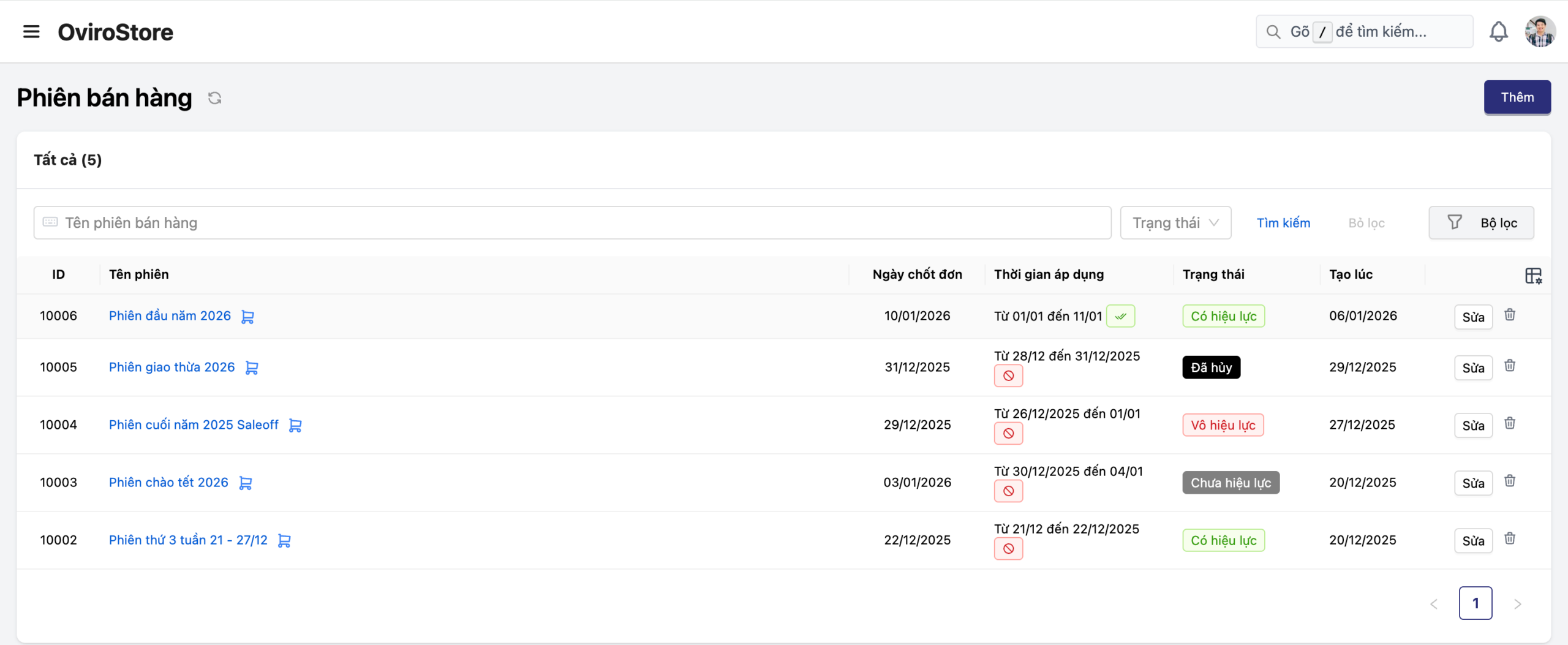1568x645 pixels.
Task: Select page 1 in pagination
Action: 1475,604
